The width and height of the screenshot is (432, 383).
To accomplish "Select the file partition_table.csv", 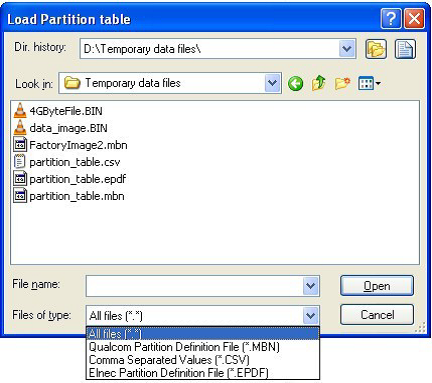I will [x=75, y=162].
